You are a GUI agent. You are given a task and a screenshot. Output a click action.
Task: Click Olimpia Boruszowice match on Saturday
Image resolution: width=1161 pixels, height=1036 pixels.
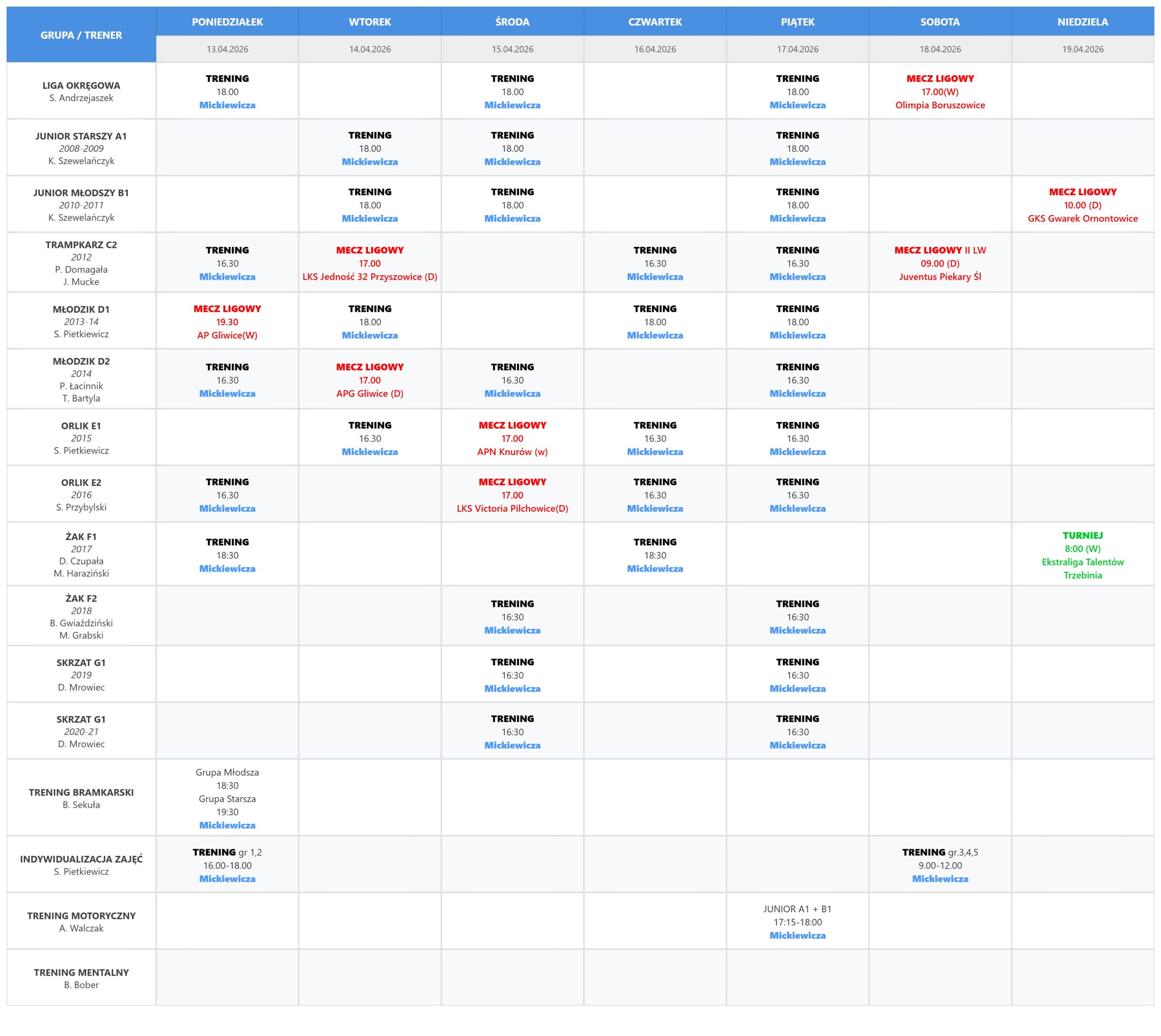coord(940,105)
